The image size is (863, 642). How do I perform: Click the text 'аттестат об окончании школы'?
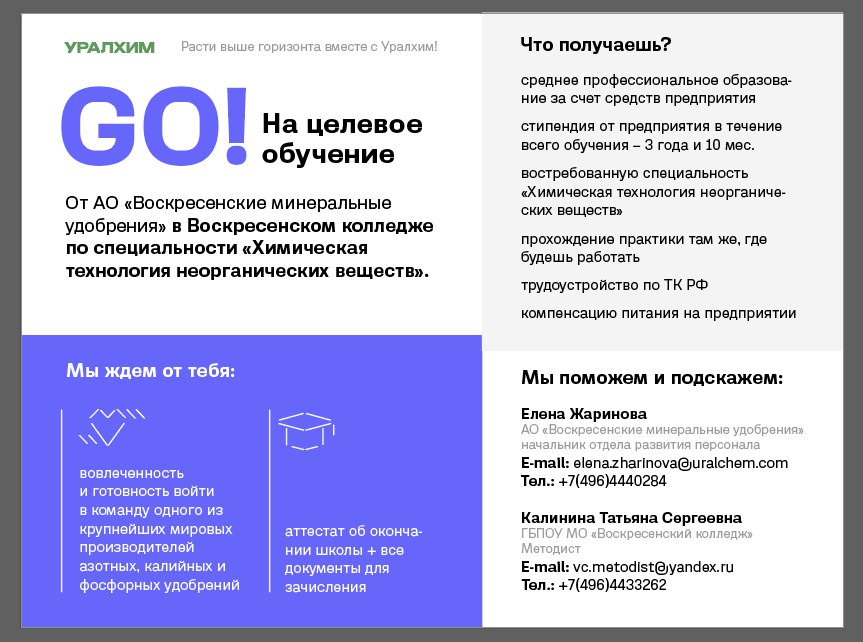[x=353, y=541]
